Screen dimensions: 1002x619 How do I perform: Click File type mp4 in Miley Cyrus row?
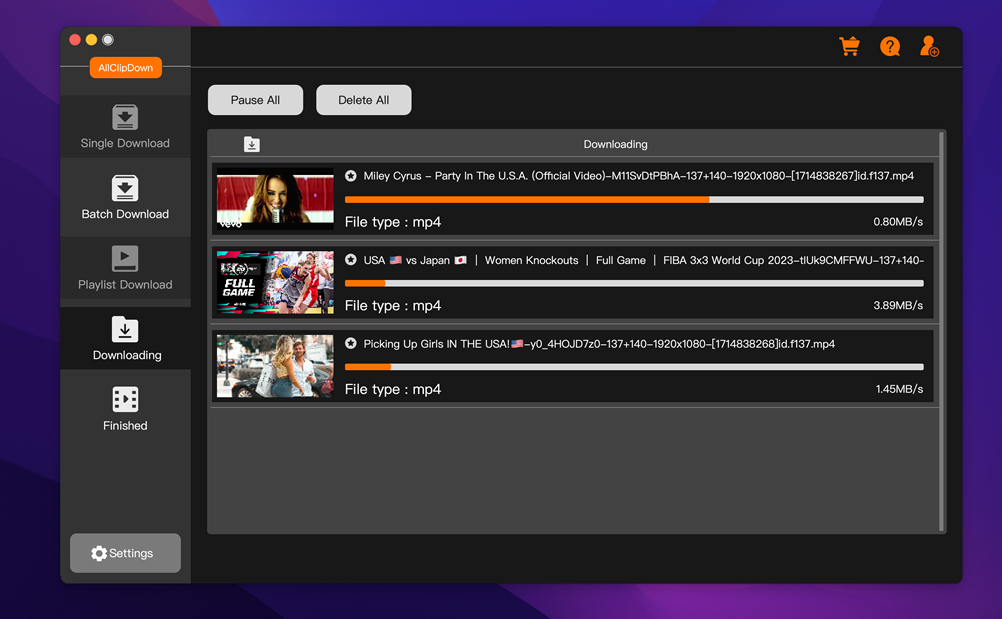(x=393, y=222)
